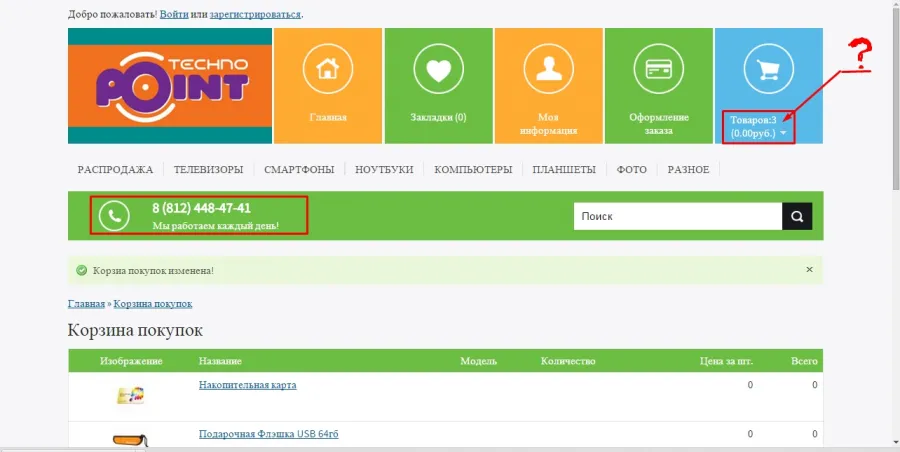900x452 pixels.
Task: Open the ПЛАНШЕТЫ menu
Action: [x=564, y=169]
